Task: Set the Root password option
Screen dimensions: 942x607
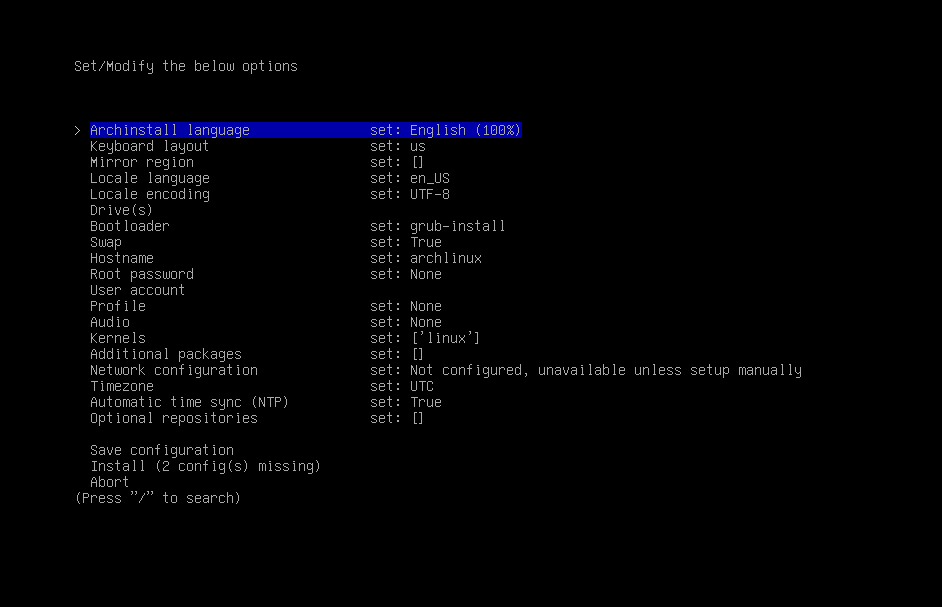Action: point(142,274)
